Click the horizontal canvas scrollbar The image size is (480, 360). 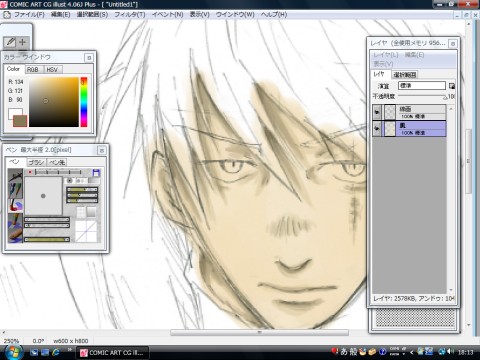pos(259,332)
